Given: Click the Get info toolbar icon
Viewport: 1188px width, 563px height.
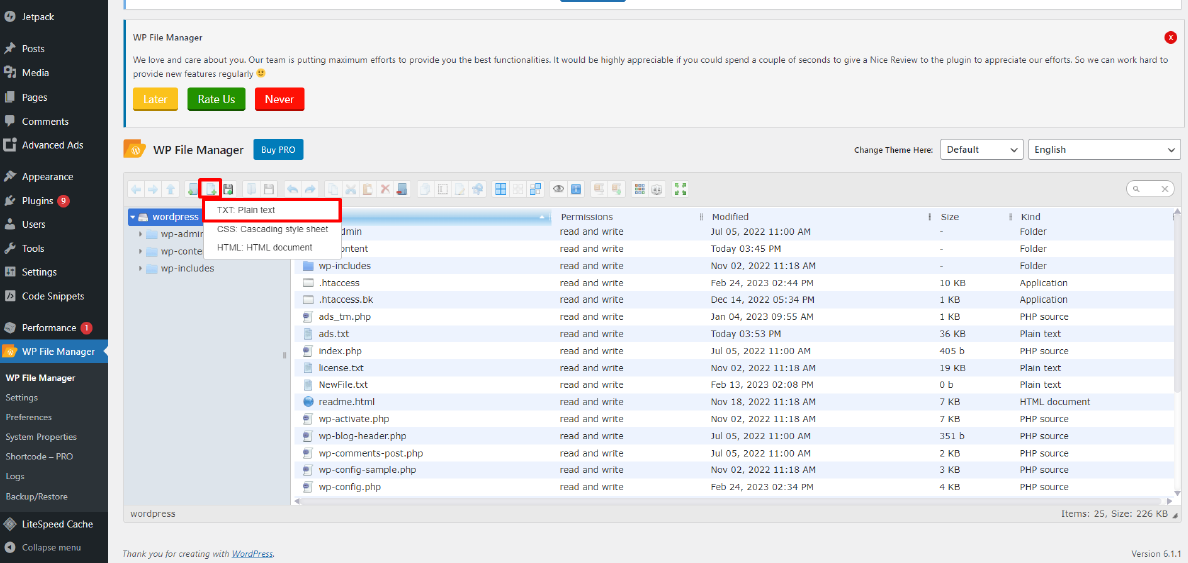Looking at the screenshot, I should tap(576, 189).
